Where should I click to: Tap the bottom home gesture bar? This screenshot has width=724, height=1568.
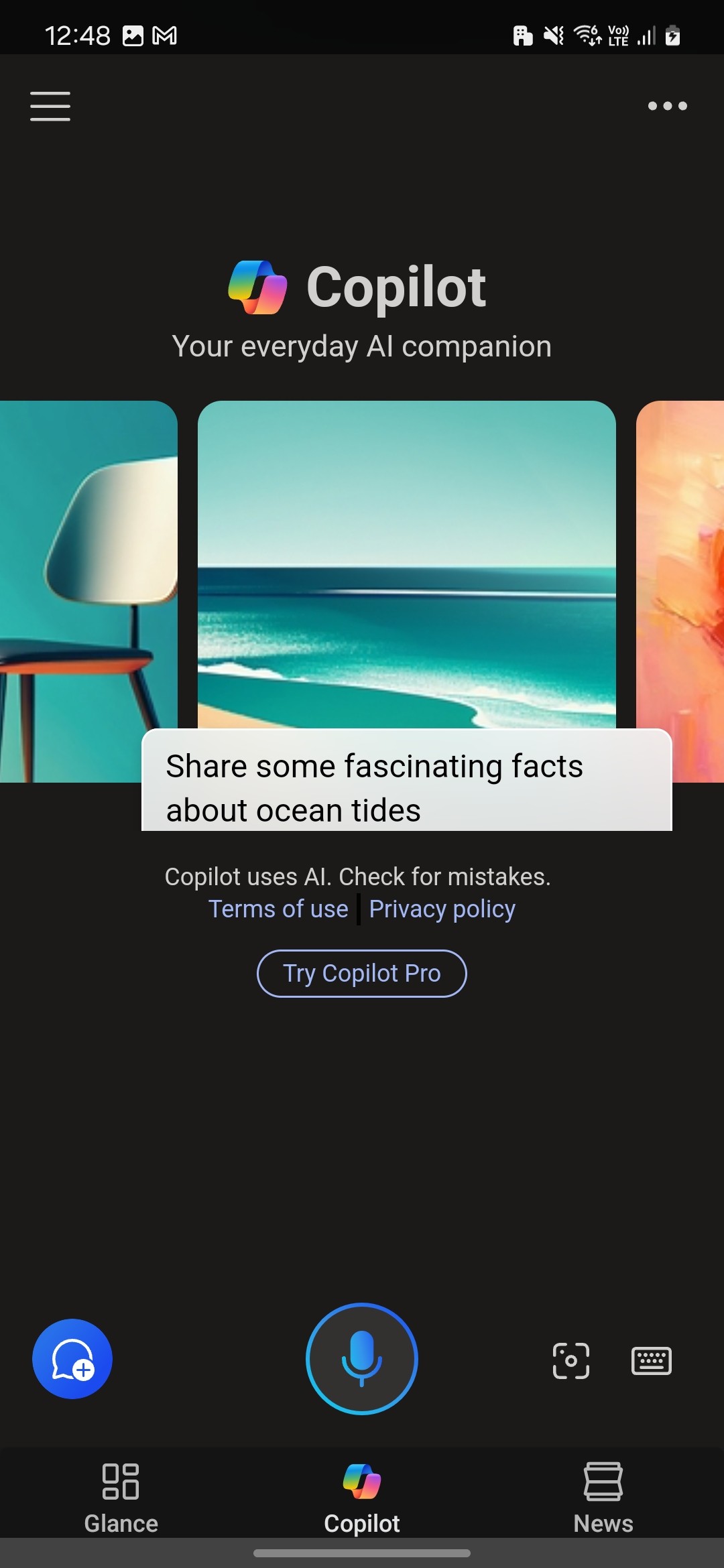(x=362, y=1553)
